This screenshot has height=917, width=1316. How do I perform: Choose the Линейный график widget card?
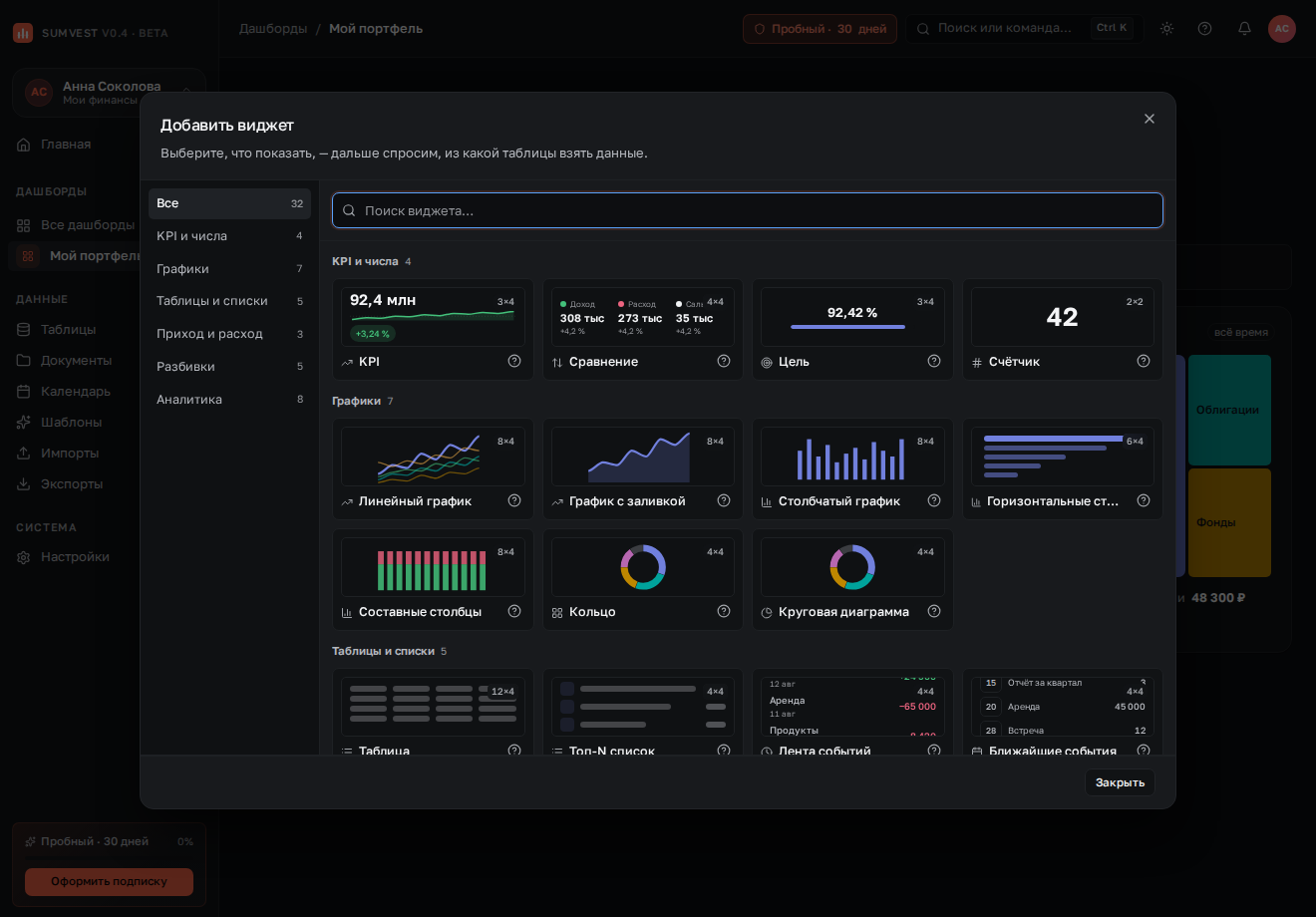pyautogui.click(x=433, y=468)
